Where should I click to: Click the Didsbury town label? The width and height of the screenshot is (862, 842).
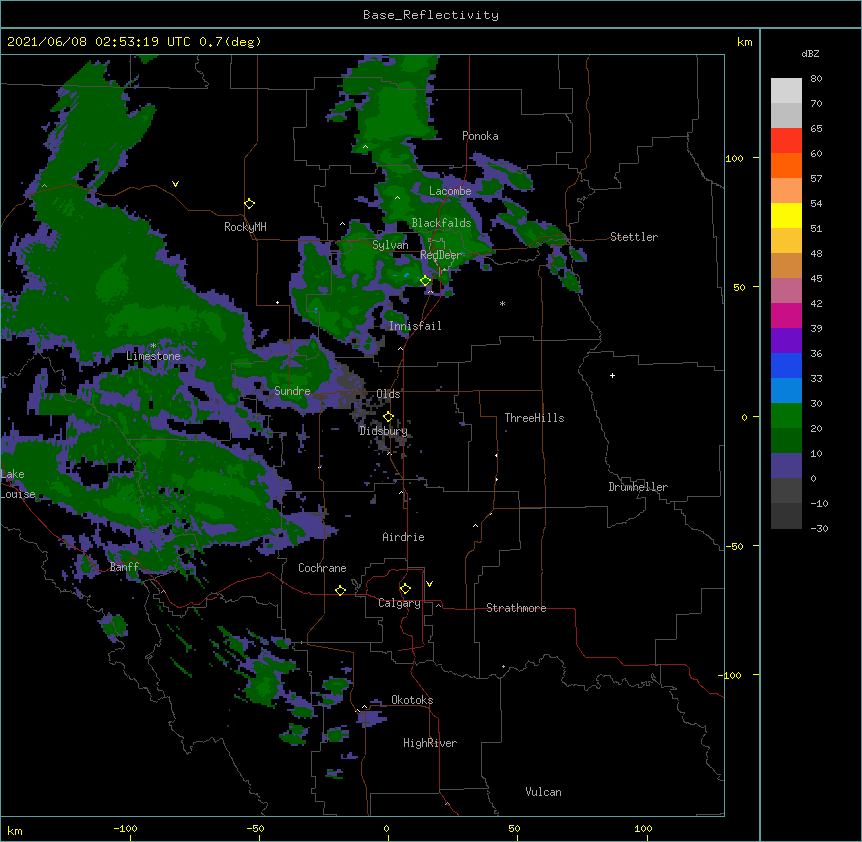tap(383, 431)
